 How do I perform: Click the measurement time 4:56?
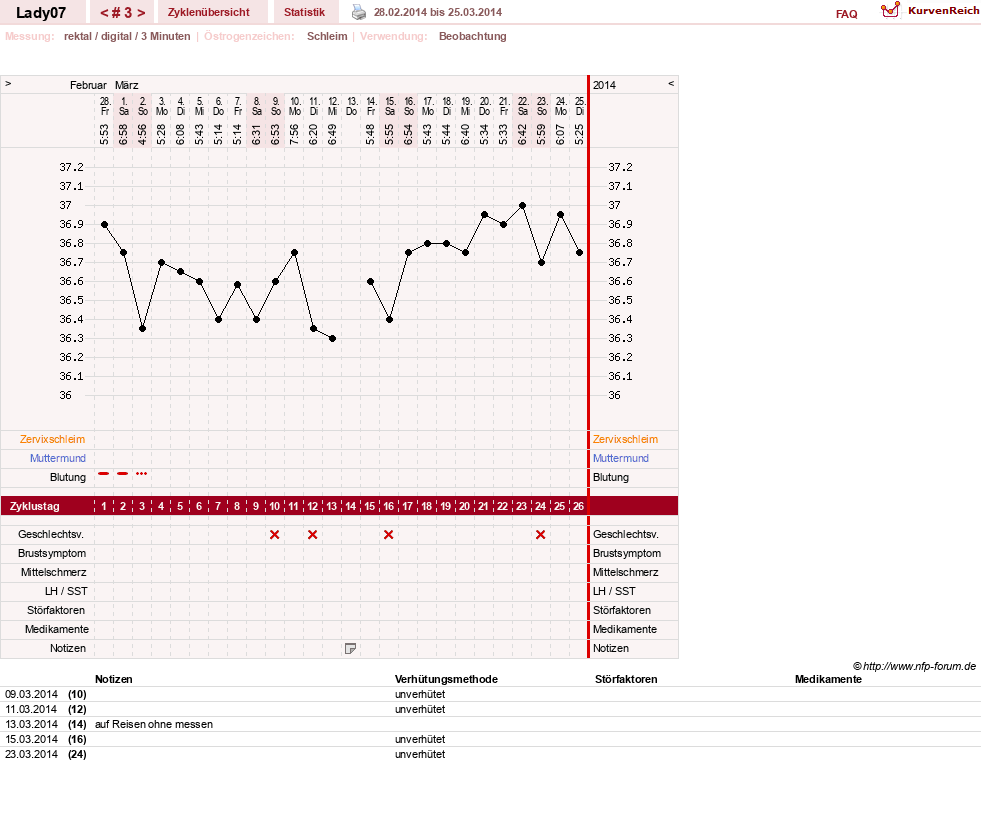[x=142, y=134]
